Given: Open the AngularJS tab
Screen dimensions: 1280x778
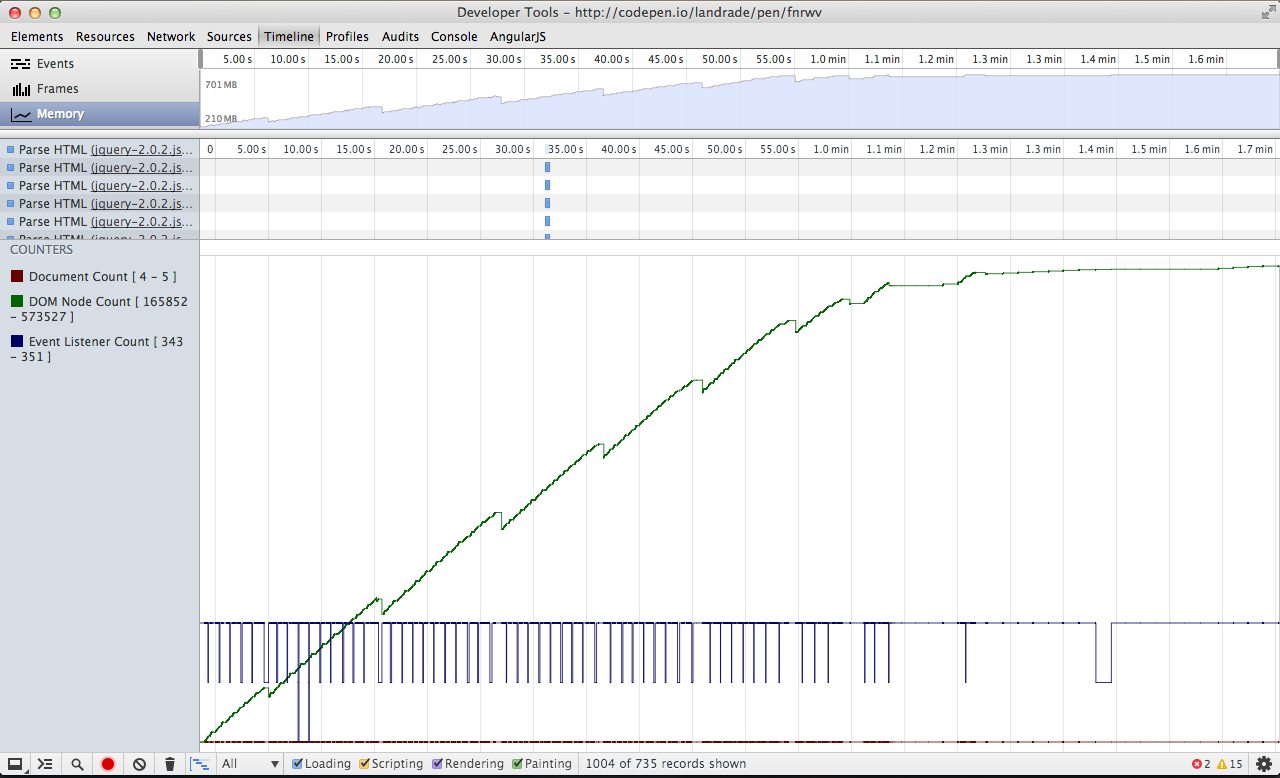Looking at the screenshot, I should point(518,36).
